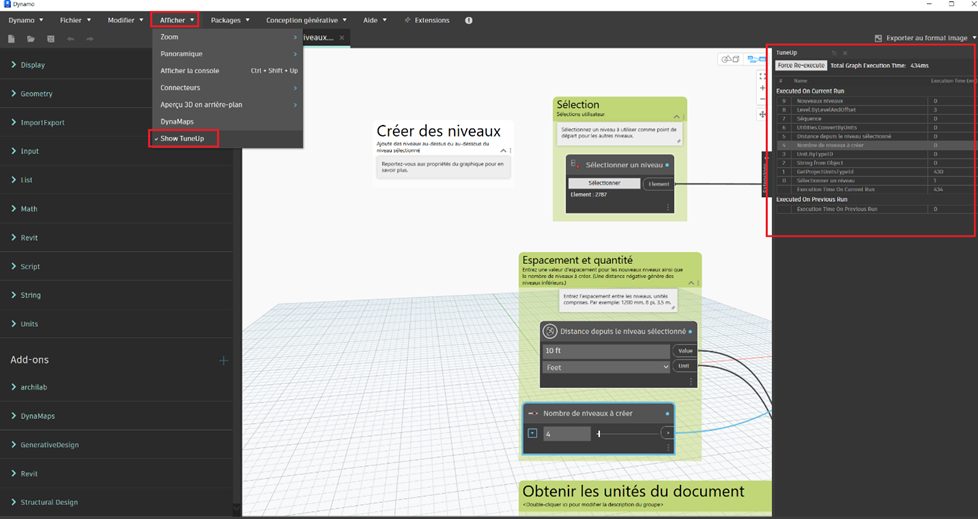Click the zoom in plus icon
This screenshot has width=978, height=519.
[x=762, y=88]
